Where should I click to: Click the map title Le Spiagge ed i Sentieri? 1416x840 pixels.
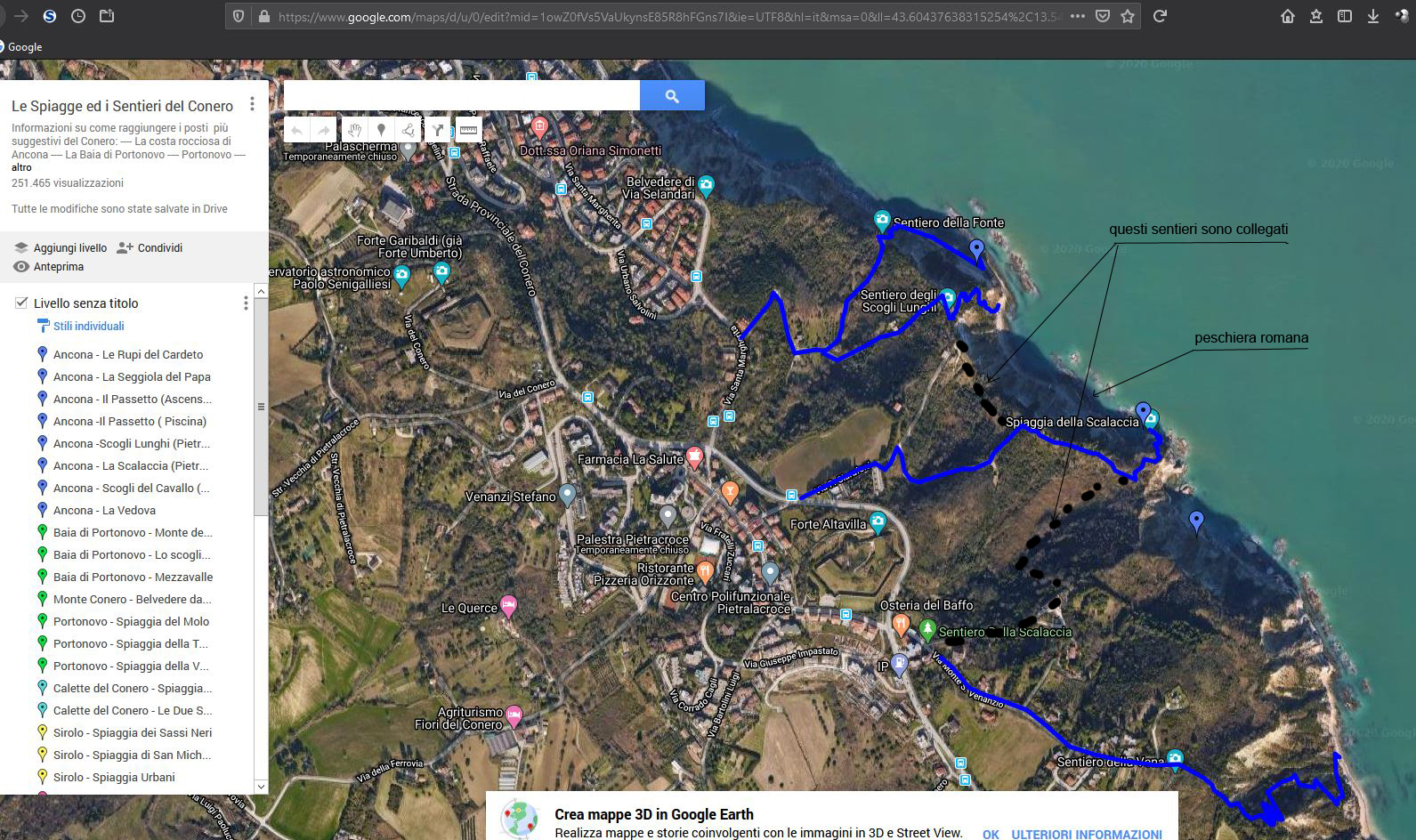pos(122,106)
